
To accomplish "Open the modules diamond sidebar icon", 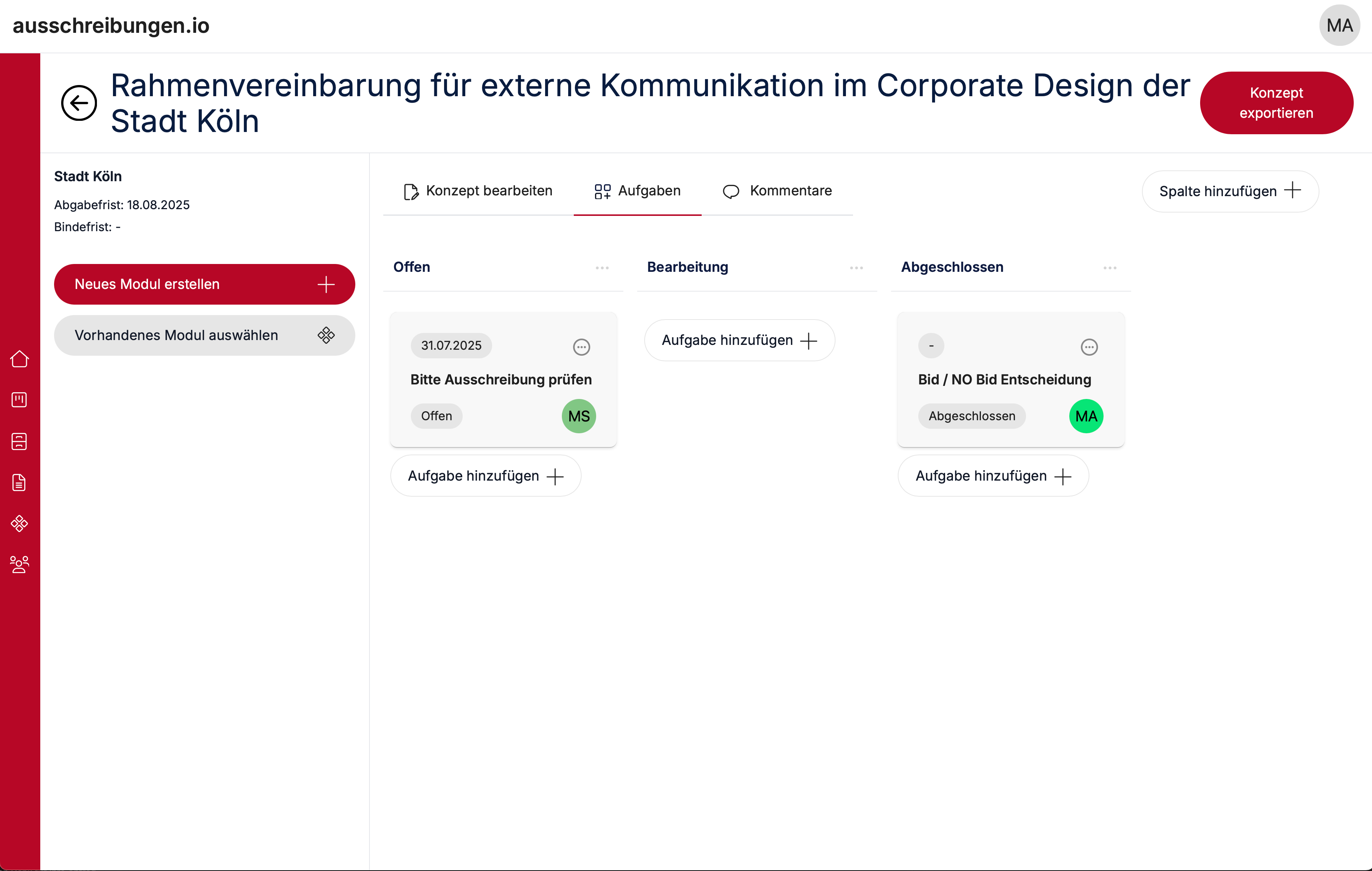I will (19, 523).
